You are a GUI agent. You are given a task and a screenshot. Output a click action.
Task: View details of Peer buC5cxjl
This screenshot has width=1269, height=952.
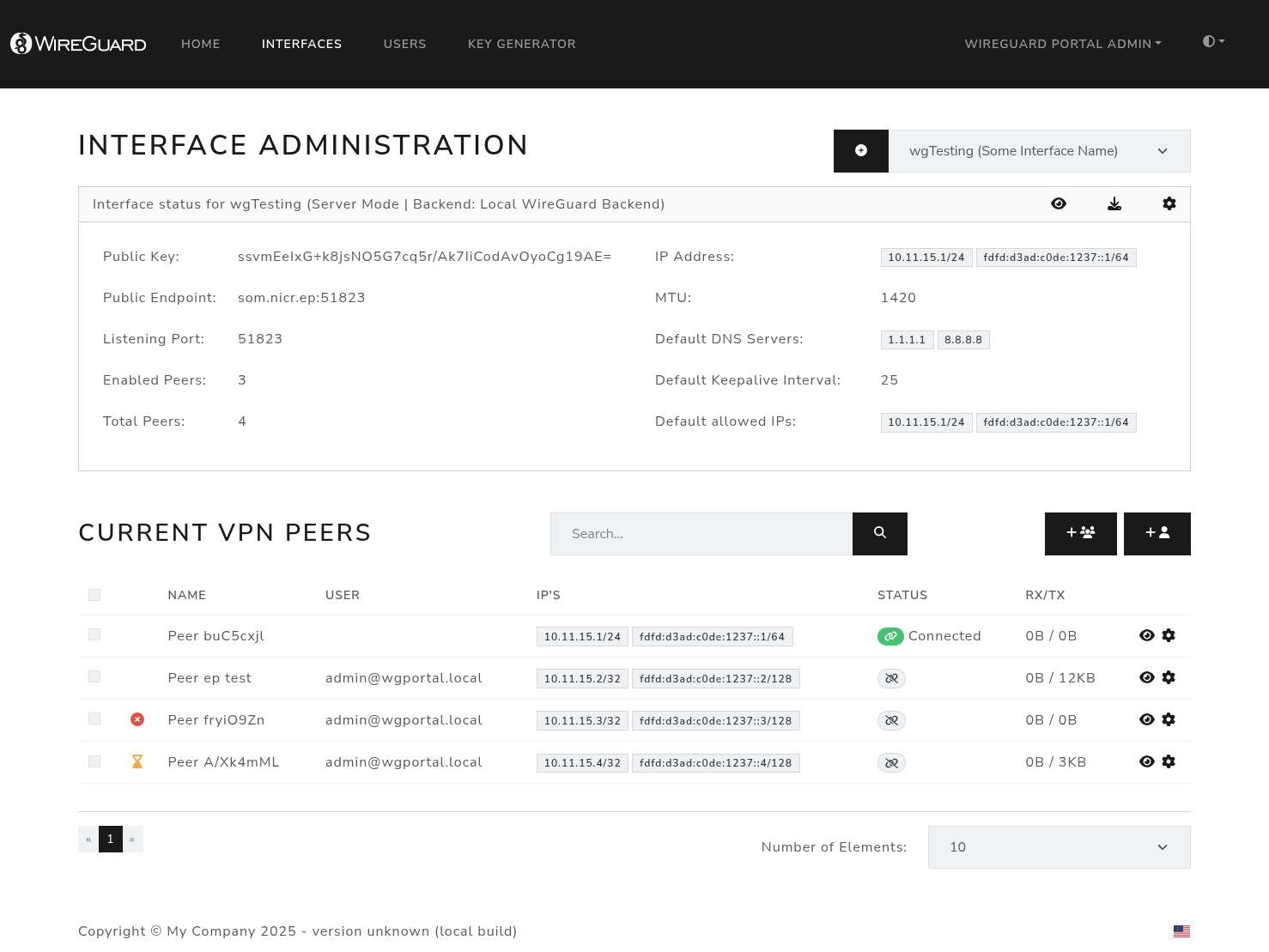[1146, 636]
